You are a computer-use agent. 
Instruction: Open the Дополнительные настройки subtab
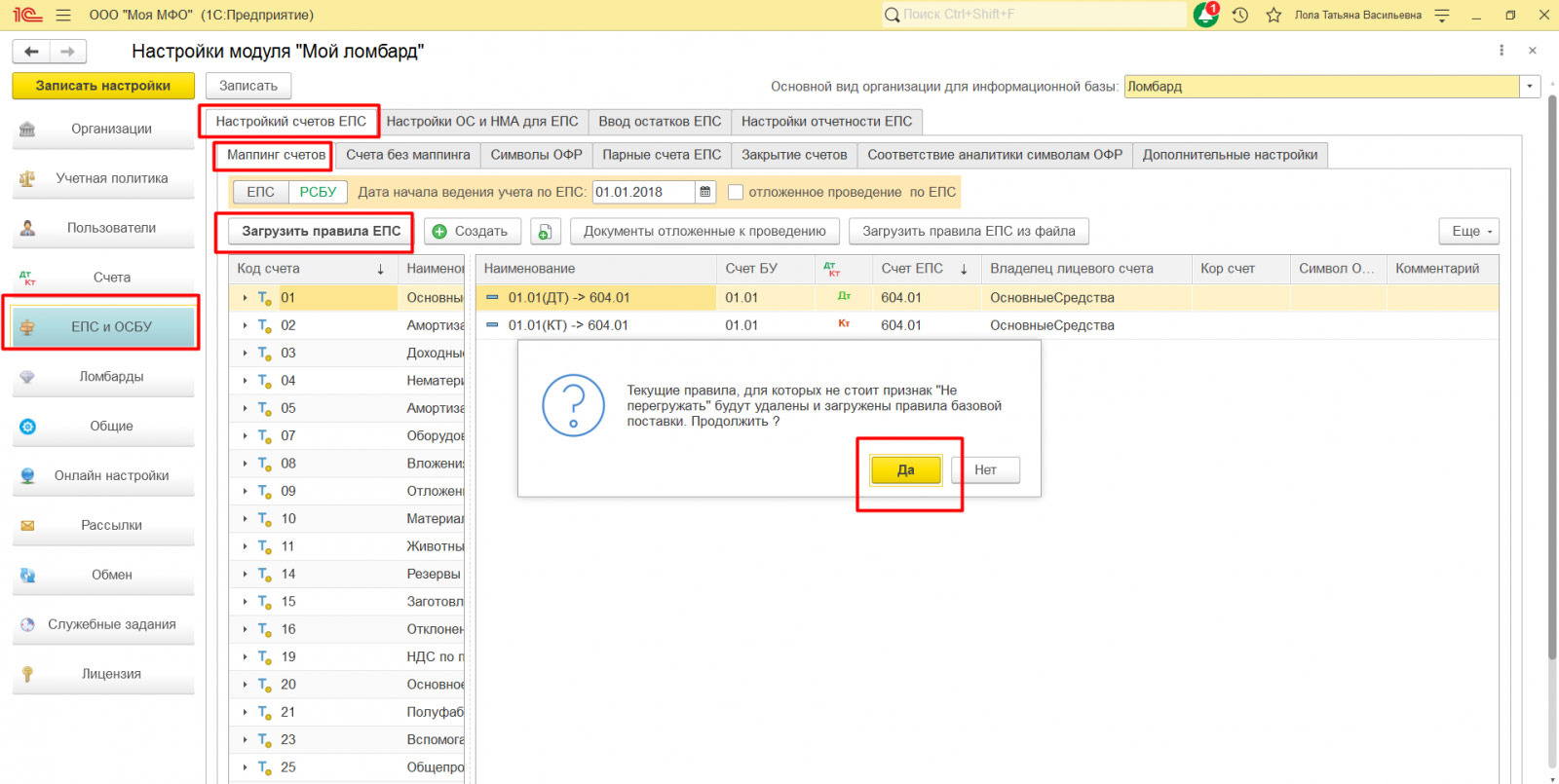pyautogui.click(x=1230, y=155)
